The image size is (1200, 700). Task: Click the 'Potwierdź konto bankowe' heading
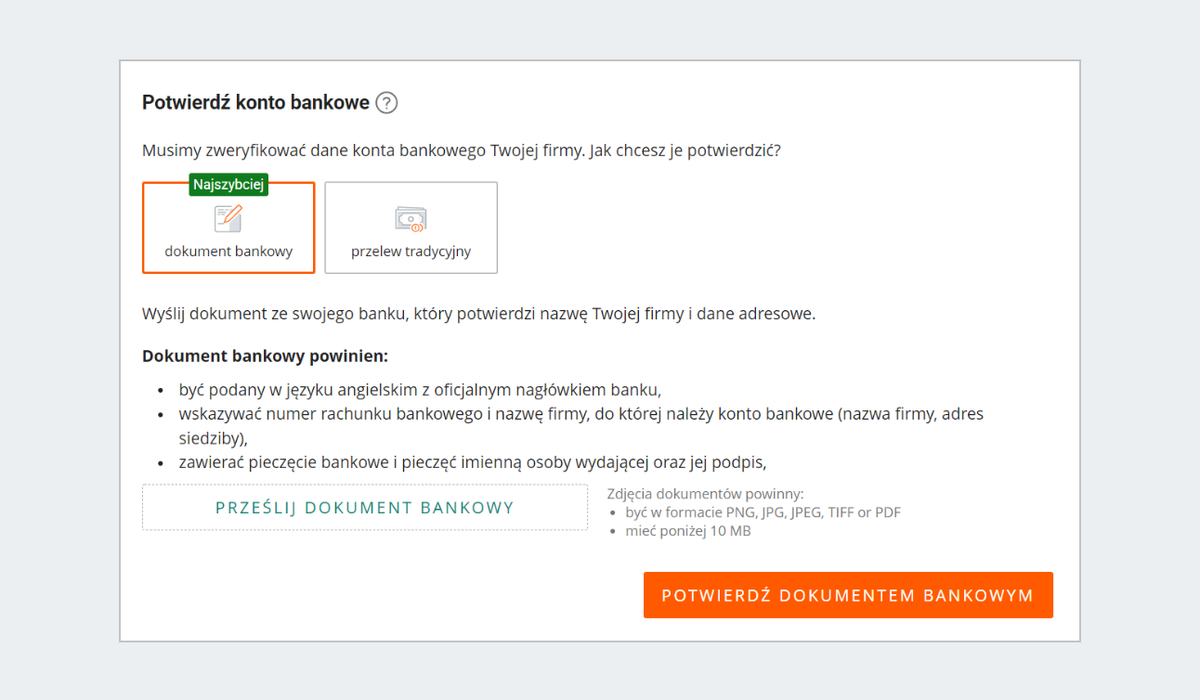click(256, 102)
